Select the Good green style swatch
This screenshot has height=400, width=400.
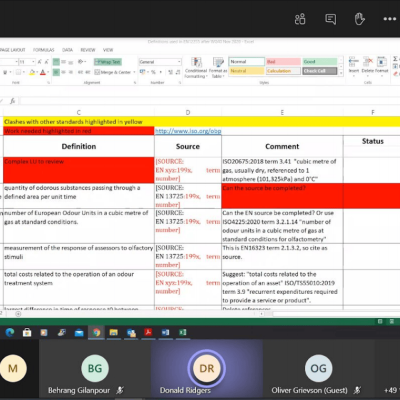point(320,62)
